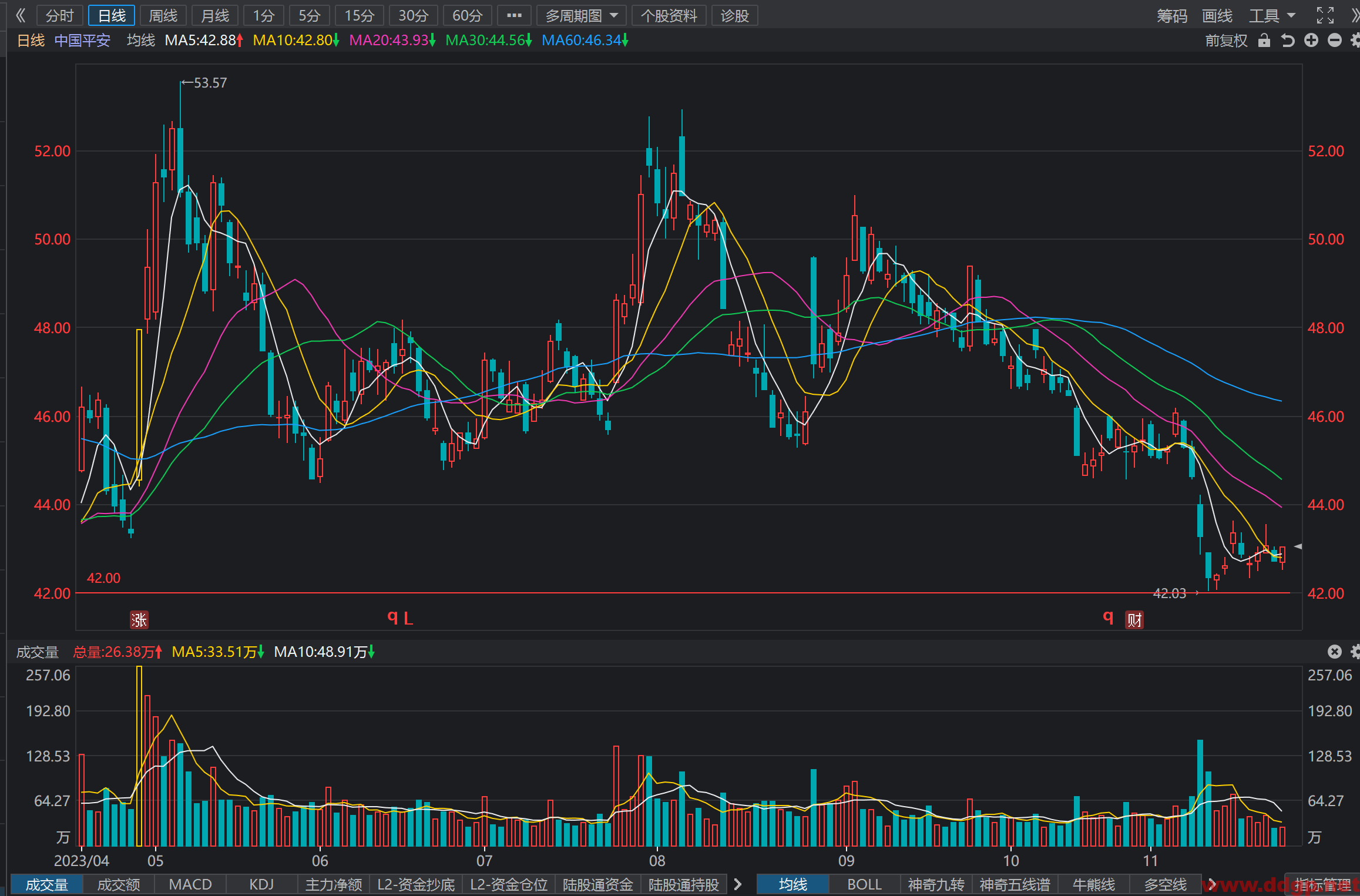Toggle fullscreen chart icon
1360x896 pixels.
(x=1325, y=15)
